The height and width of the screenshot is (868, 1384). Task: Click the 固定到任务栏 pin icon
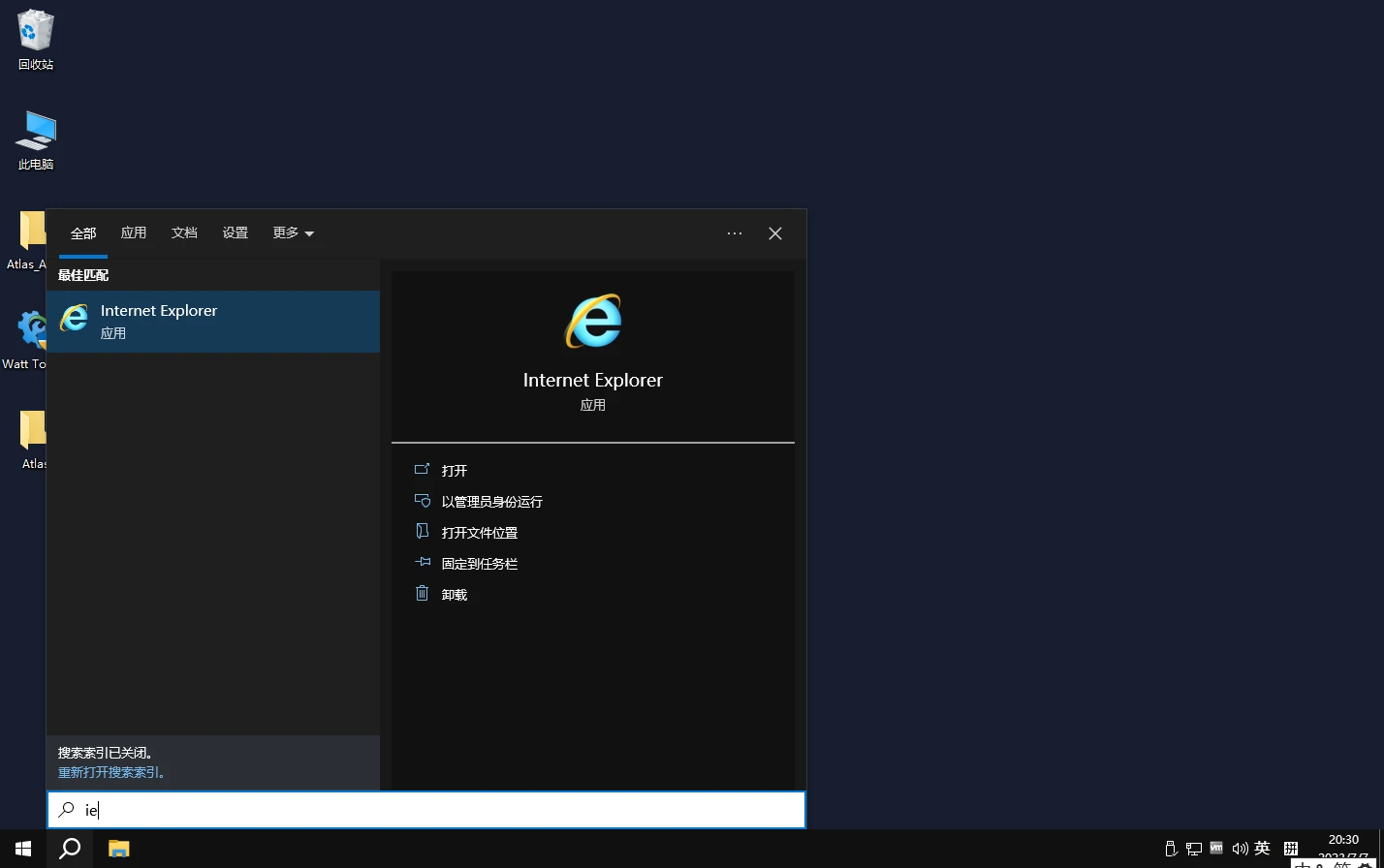click(422, 563)
